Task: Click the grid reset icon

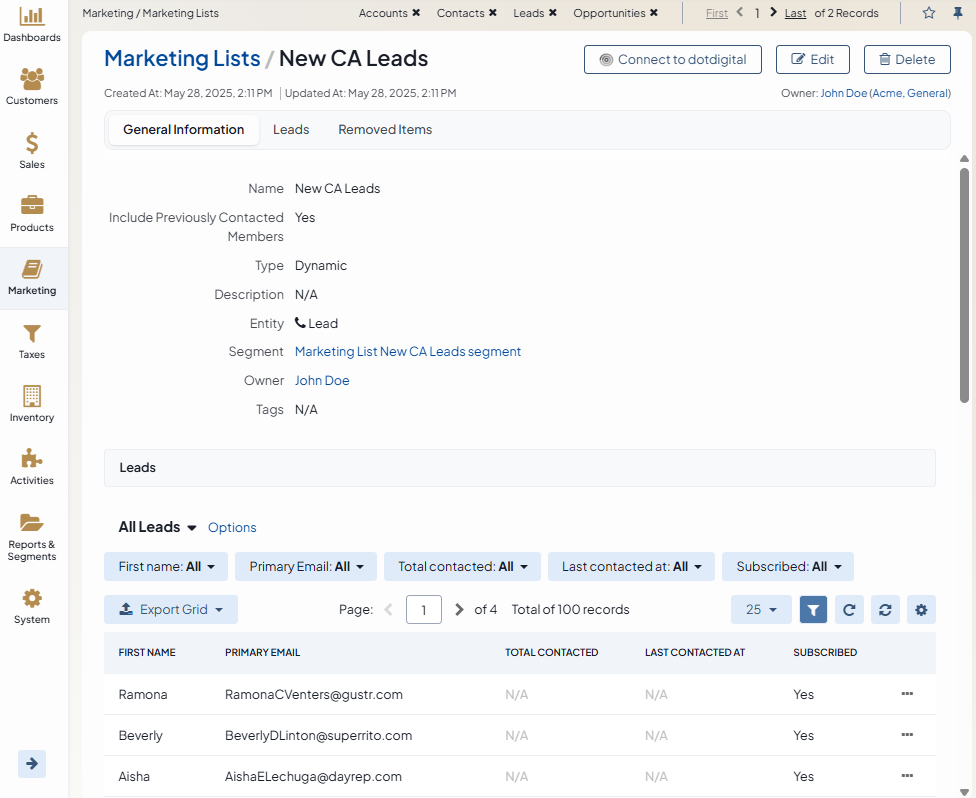Action: (885, 610)
